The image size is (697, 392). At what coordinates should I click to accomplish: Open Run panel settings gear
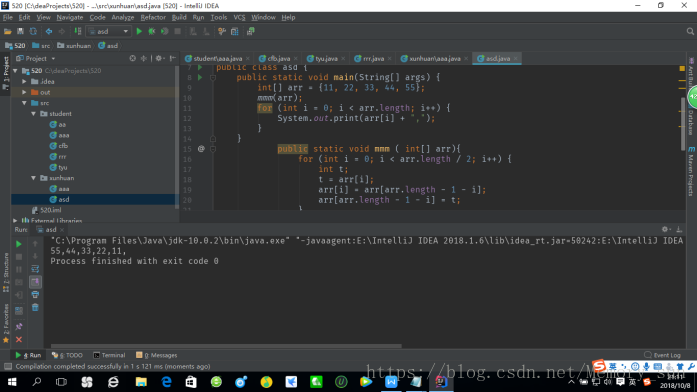pyautogui.click(x=665, y=229)
